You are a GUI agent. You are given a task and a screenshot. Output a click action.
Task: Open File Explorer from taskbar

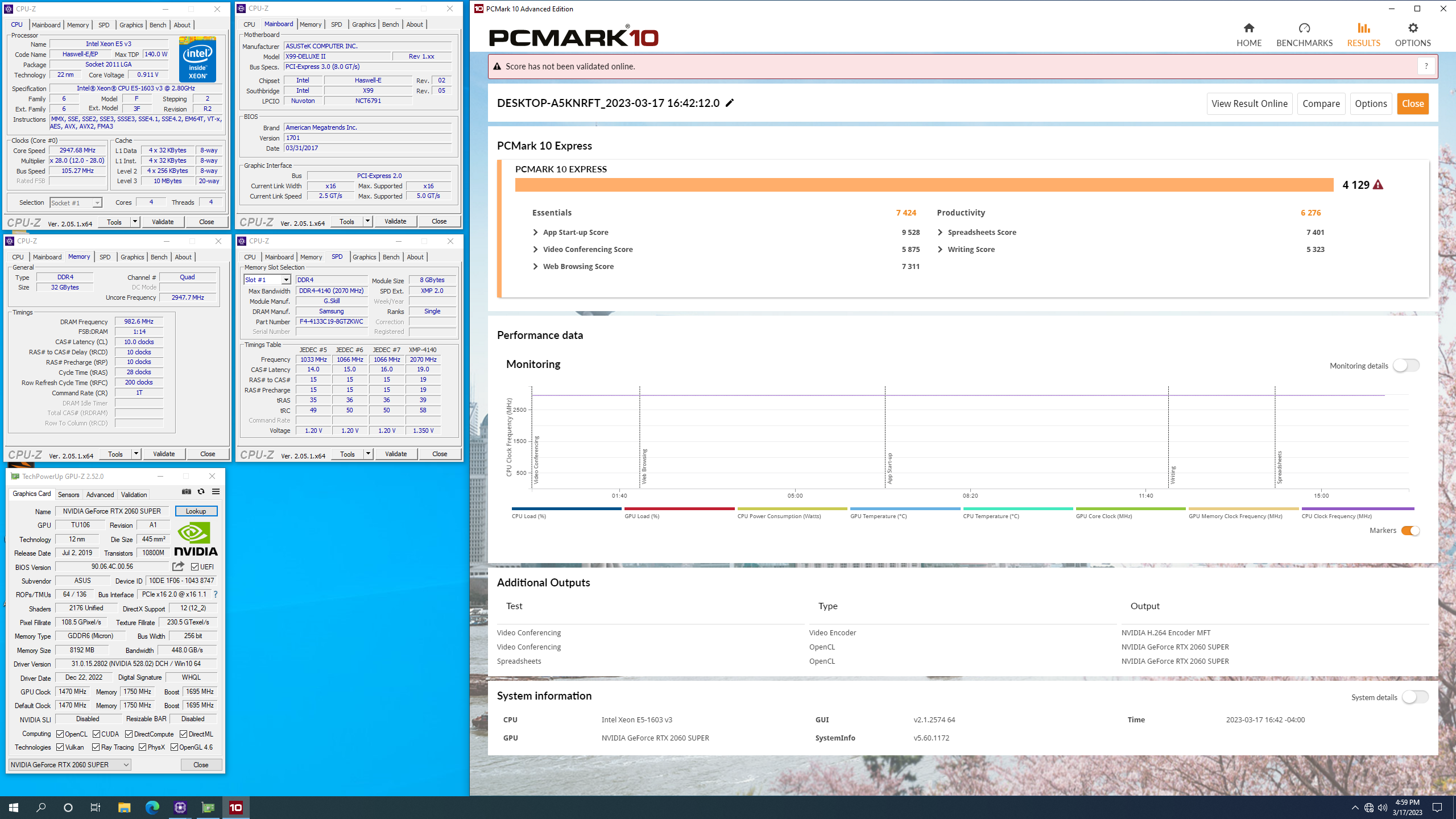[x=124, y=808]
